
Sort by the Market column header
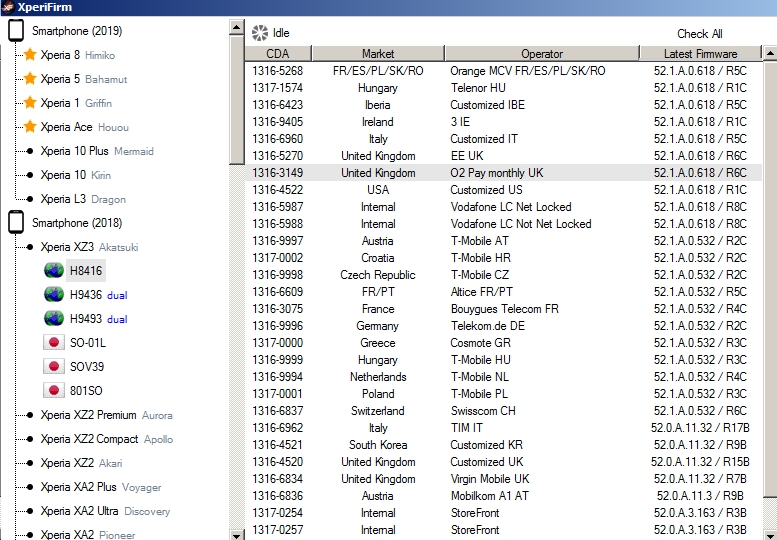point(378,54)
